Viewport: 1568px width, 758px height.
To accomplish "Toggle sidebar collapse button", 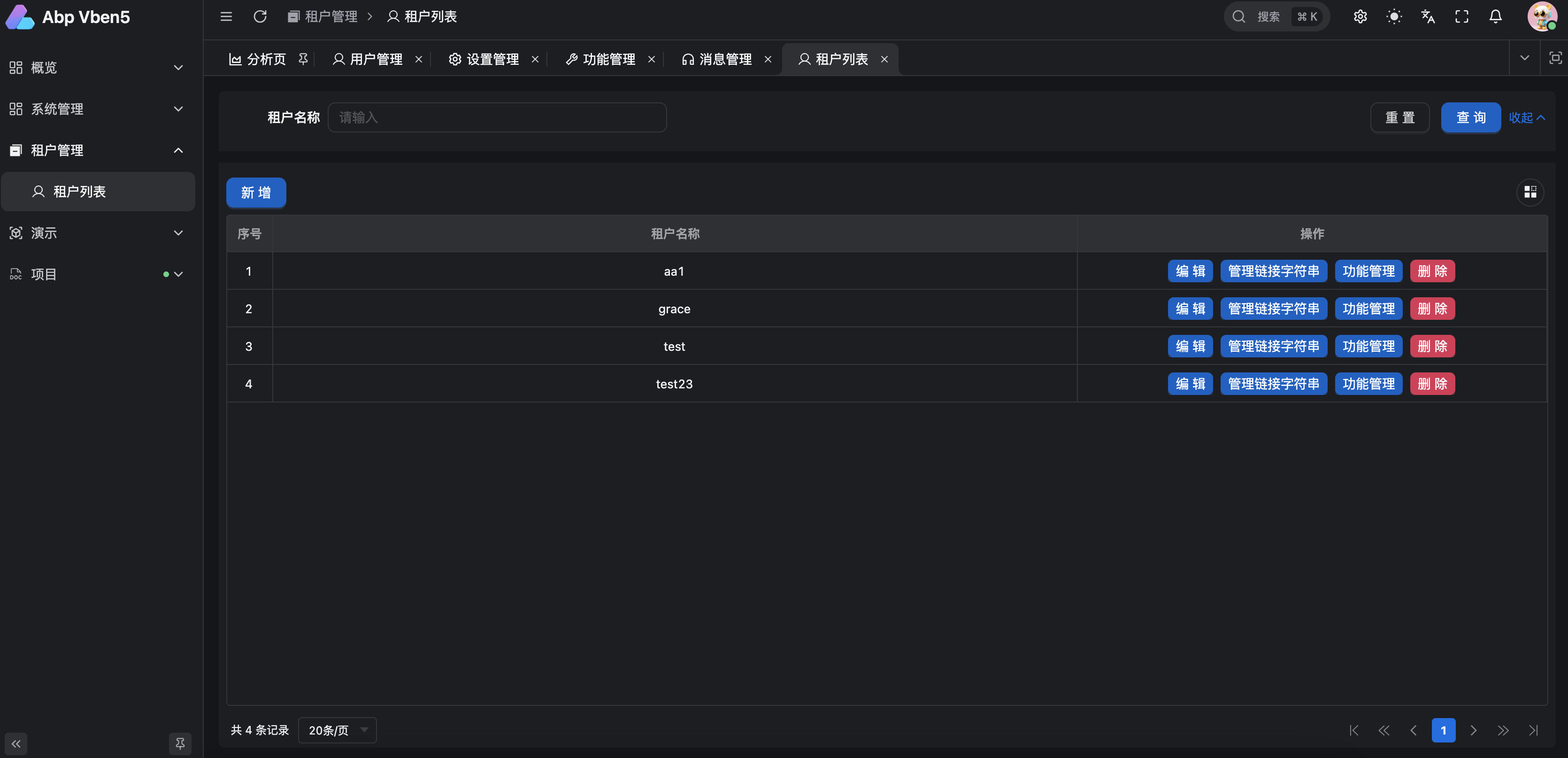I will coord(17,743).
